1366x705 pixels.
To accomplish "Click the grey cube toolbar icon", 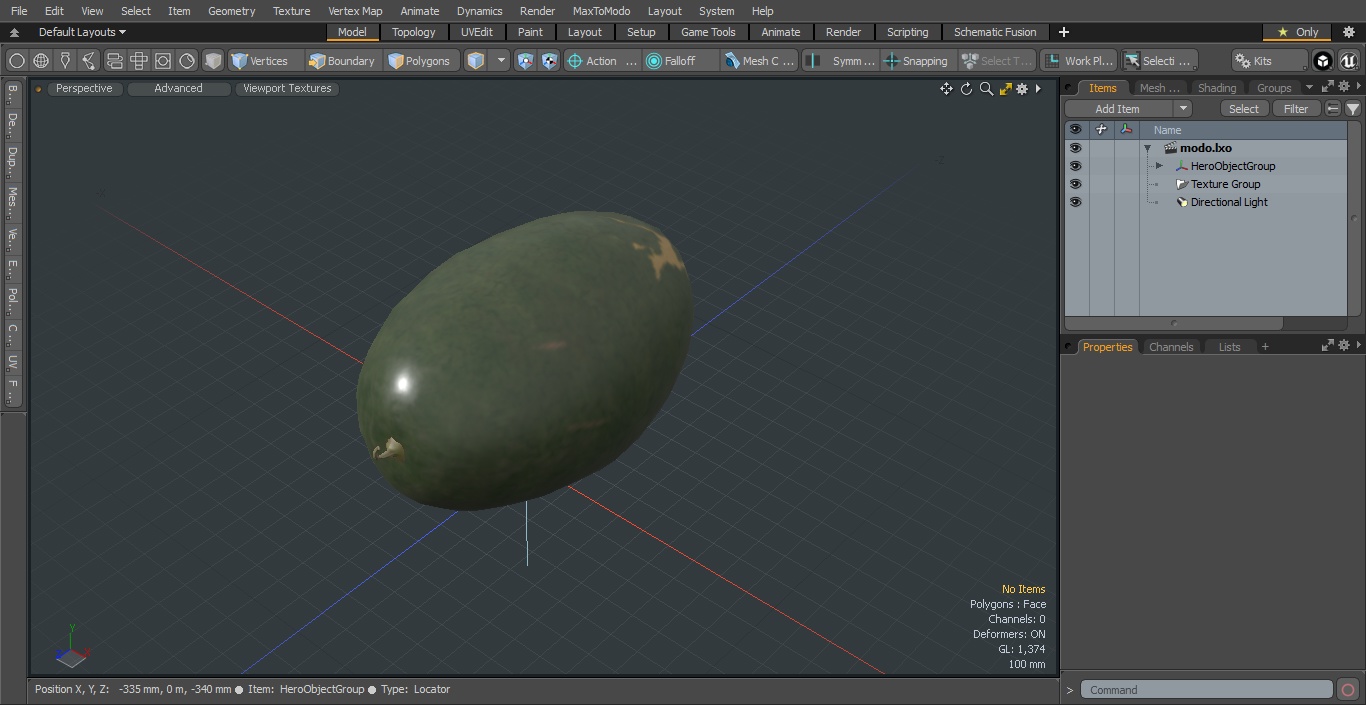I will click(x=213, y=61).
